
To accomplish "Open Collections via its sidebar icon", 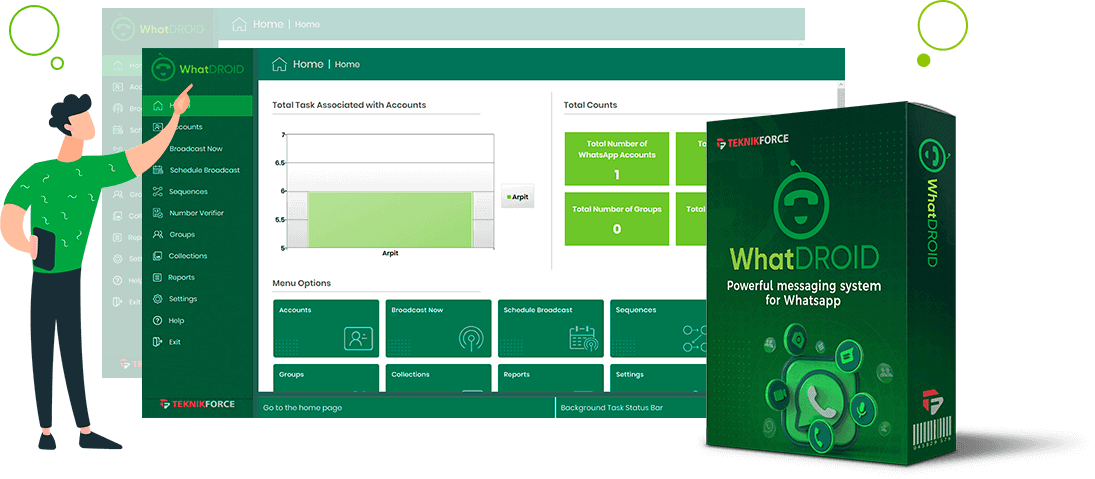I will click(x=158, y=256).
